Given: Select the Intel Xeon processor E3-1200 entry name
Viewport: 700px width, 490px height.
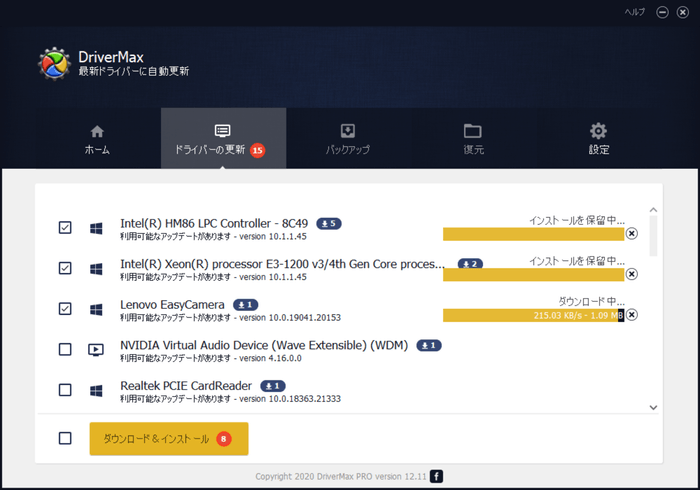Looking at the screenshot, I should (283, 264).
